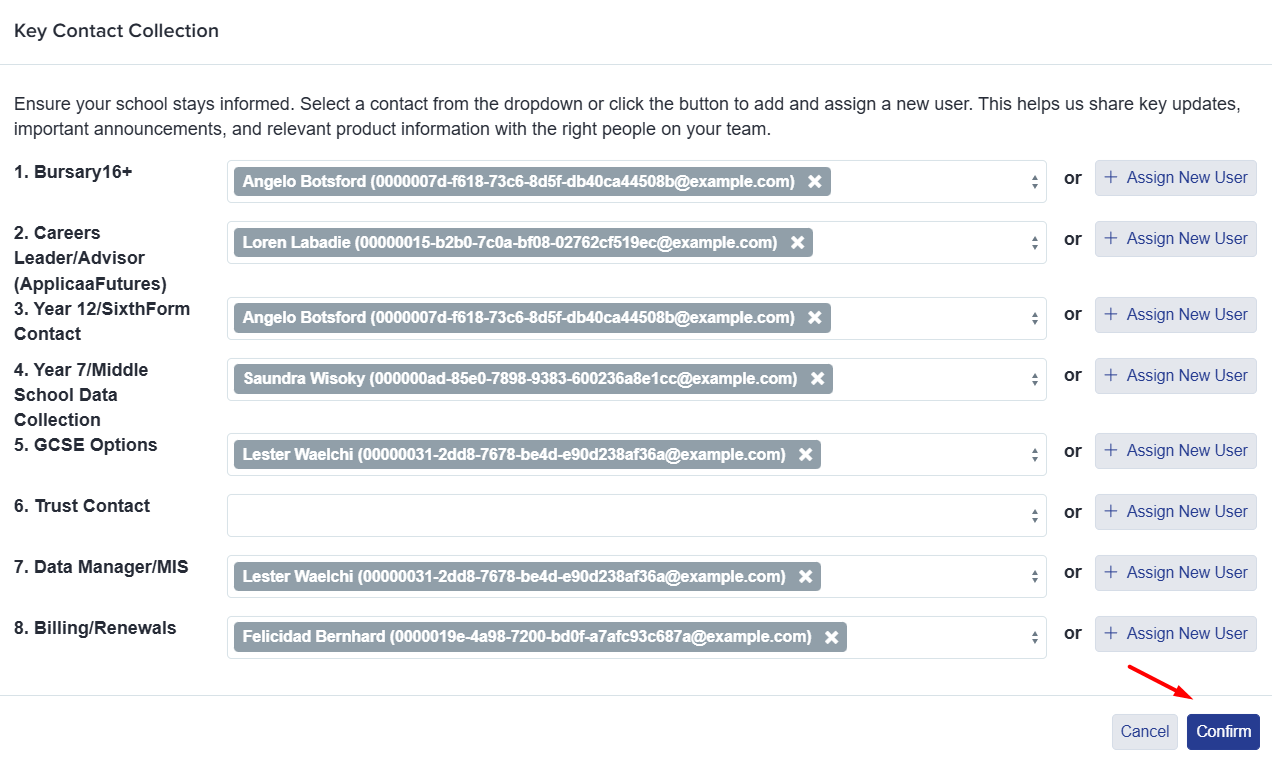Open Billing/Renewals contact dropdown arrow

(x=1034, y=638)
